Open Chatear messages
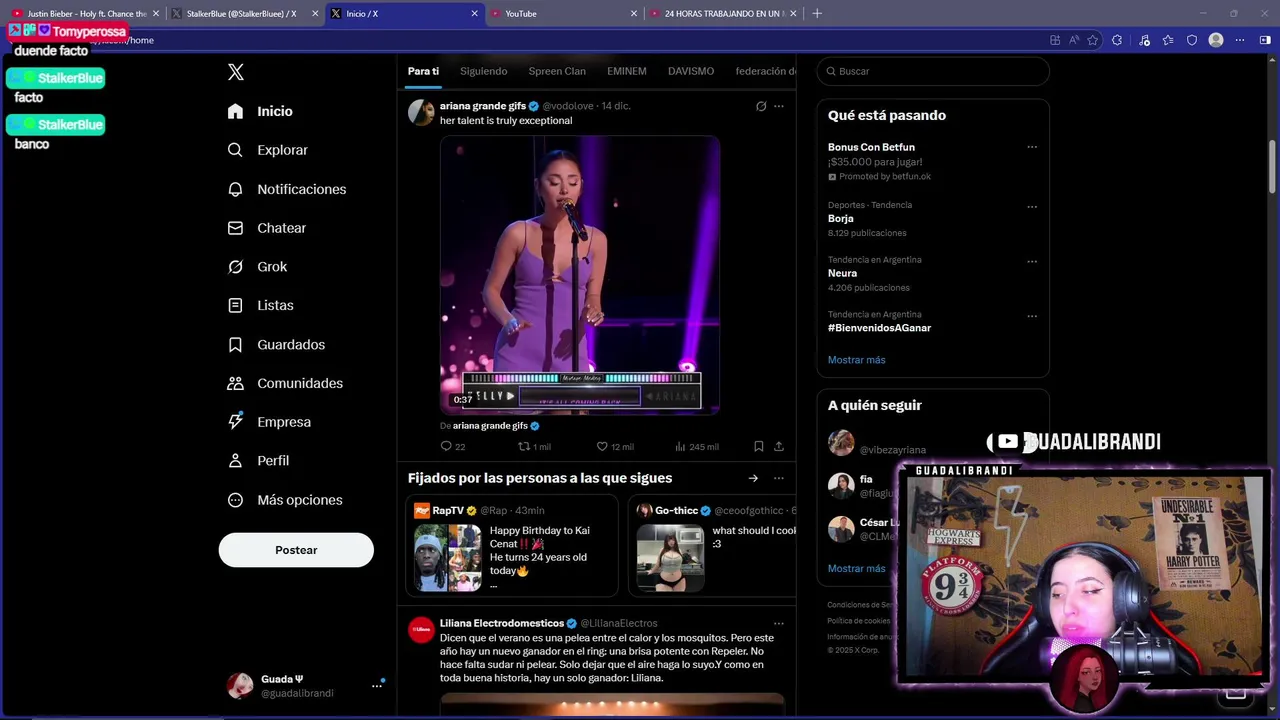1280x720 pixels. pyautogui.click(x=266, y=228)
